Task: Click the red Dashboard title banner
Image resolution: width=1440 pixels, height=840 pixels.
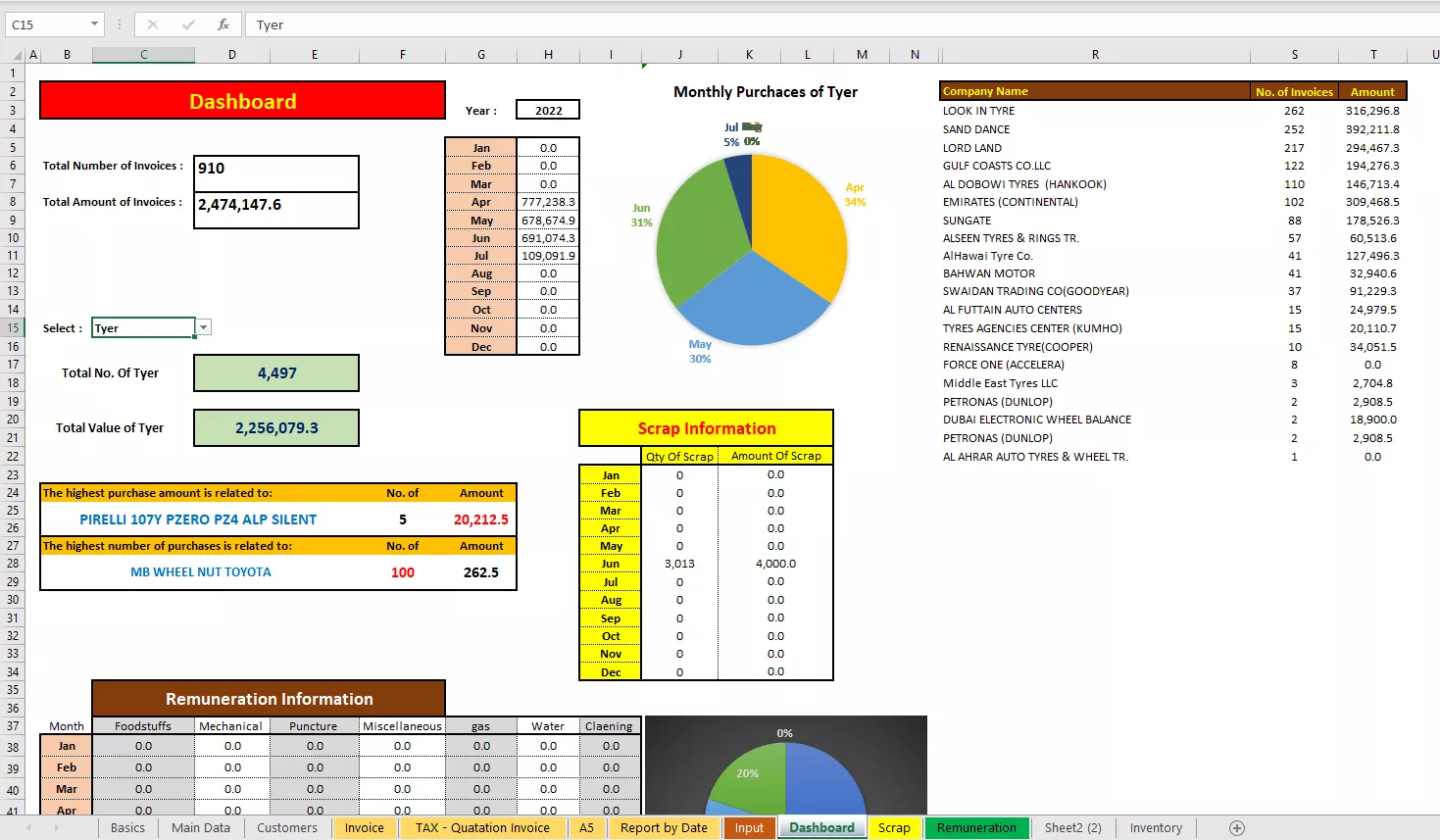Action: tap(242, 101)
